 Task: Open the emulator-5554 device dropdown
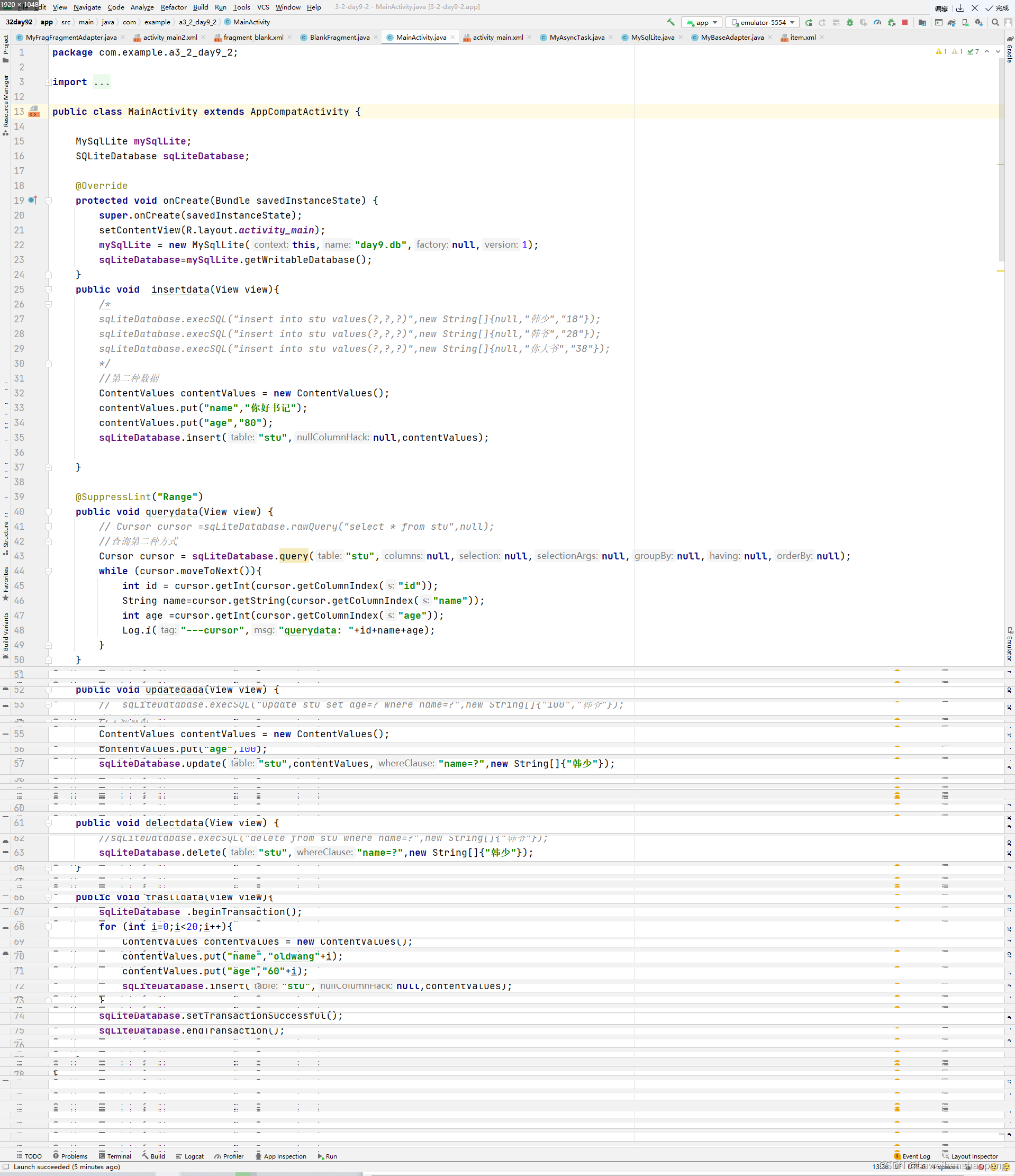pos(762,22)
